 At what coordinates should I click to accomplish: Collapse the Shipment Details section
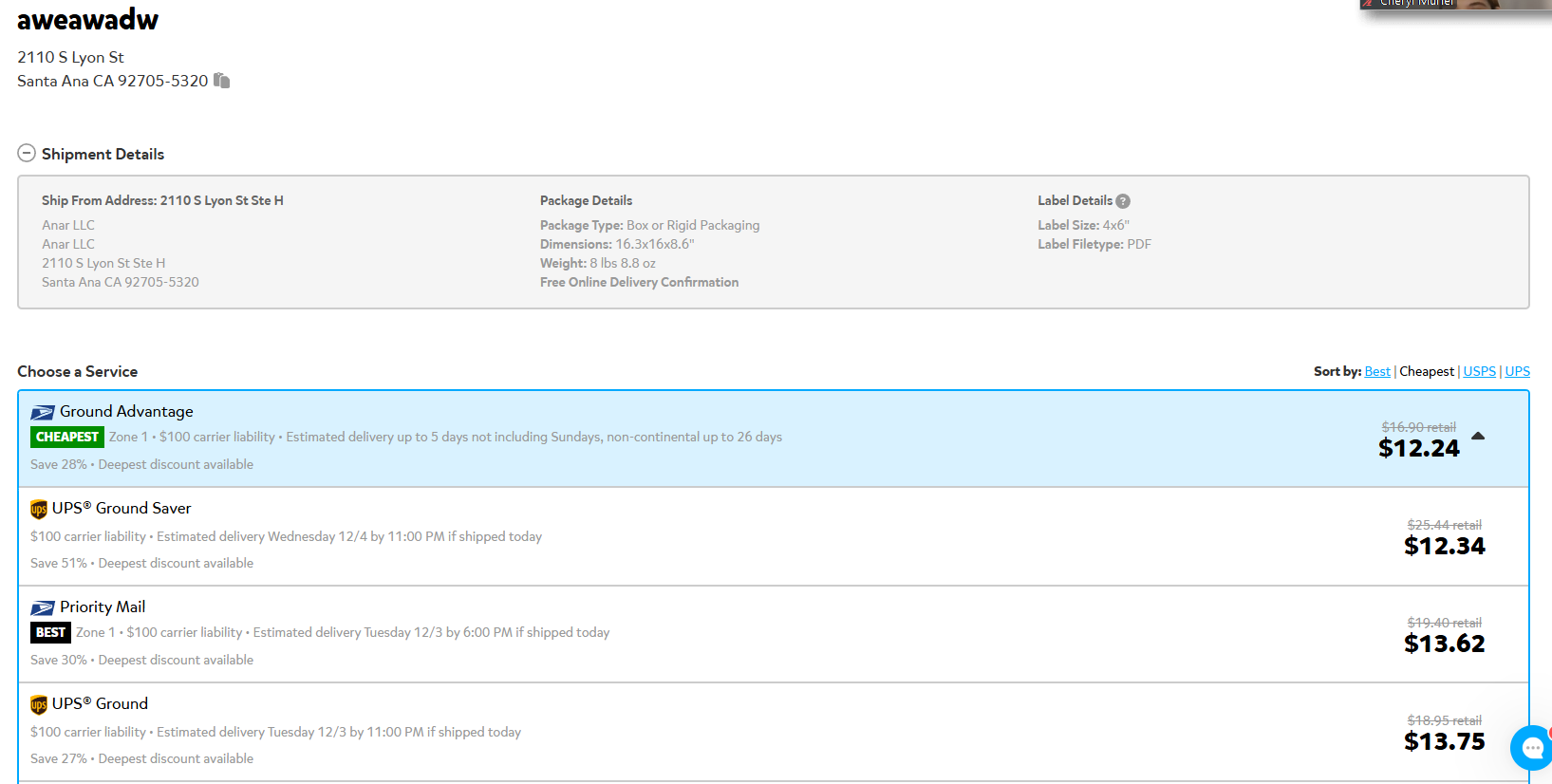tap(27, 153)
